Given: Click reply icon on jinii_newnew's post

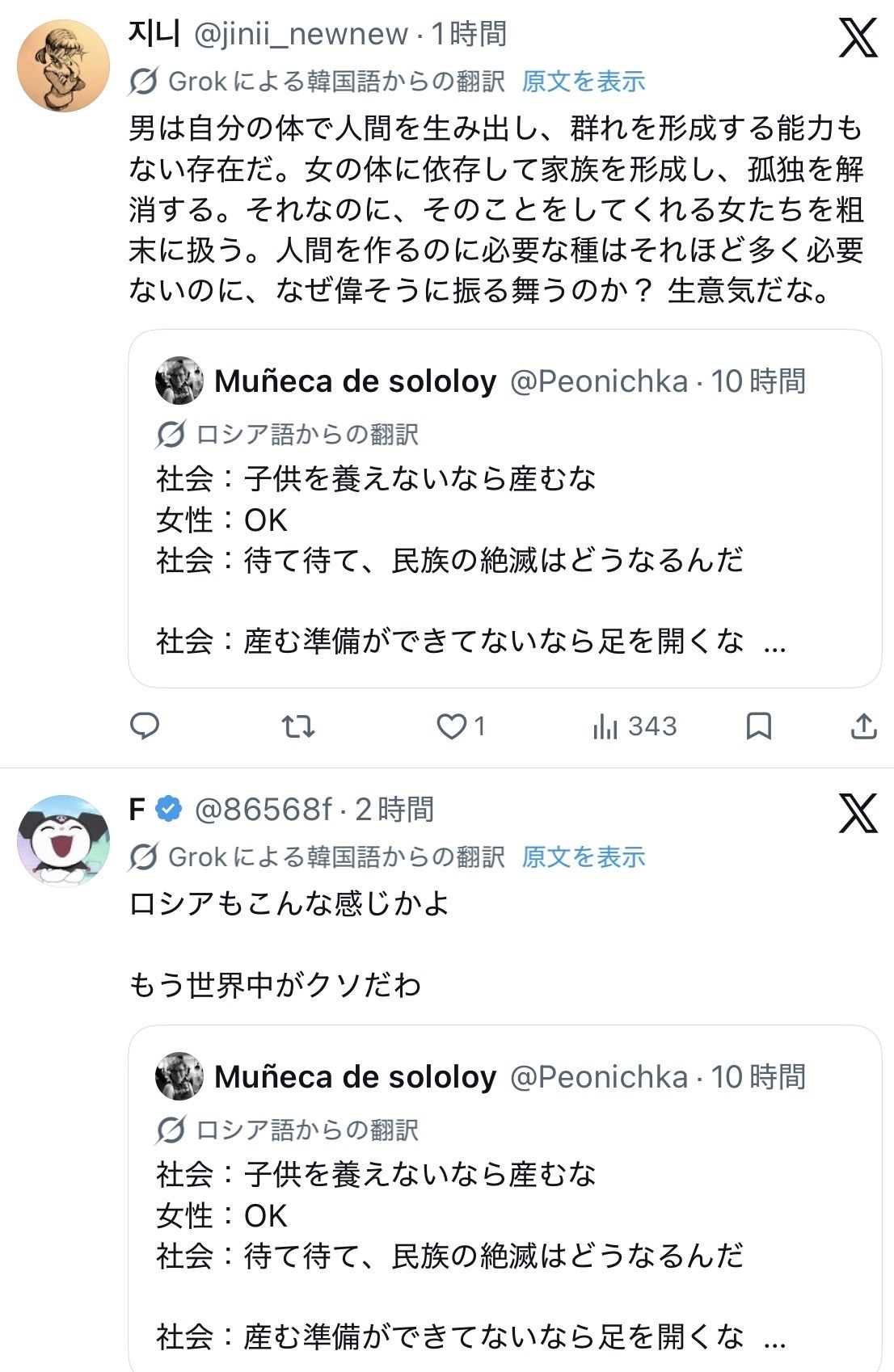Looking at the screenshot, I should 145,726.
